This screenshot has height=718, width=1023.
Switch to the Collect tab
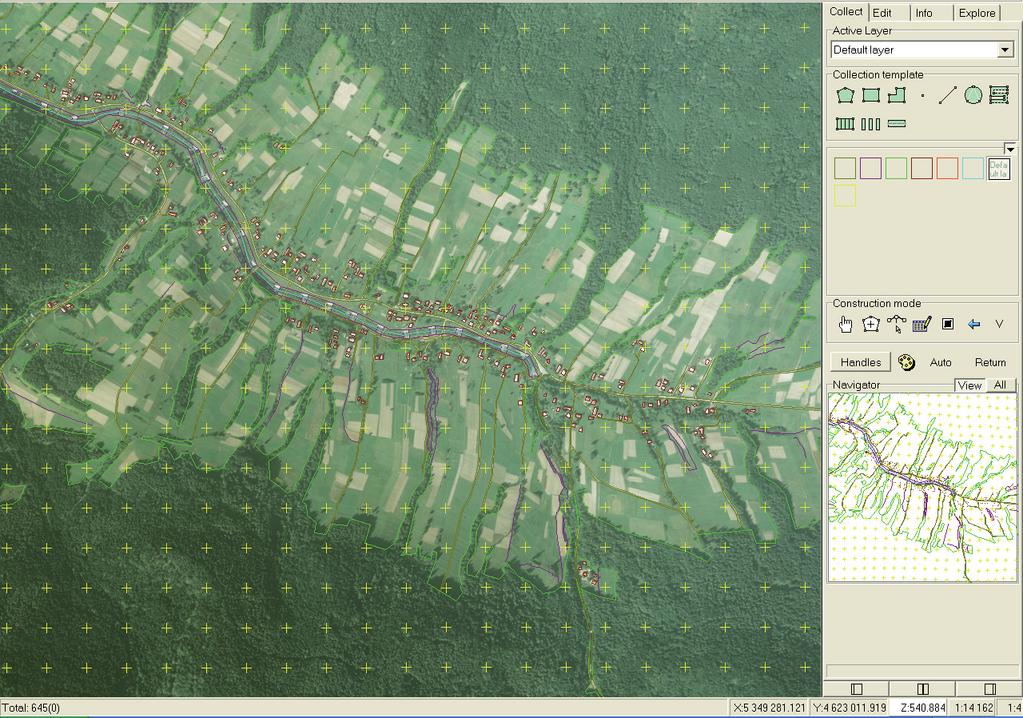click(846, 12)
